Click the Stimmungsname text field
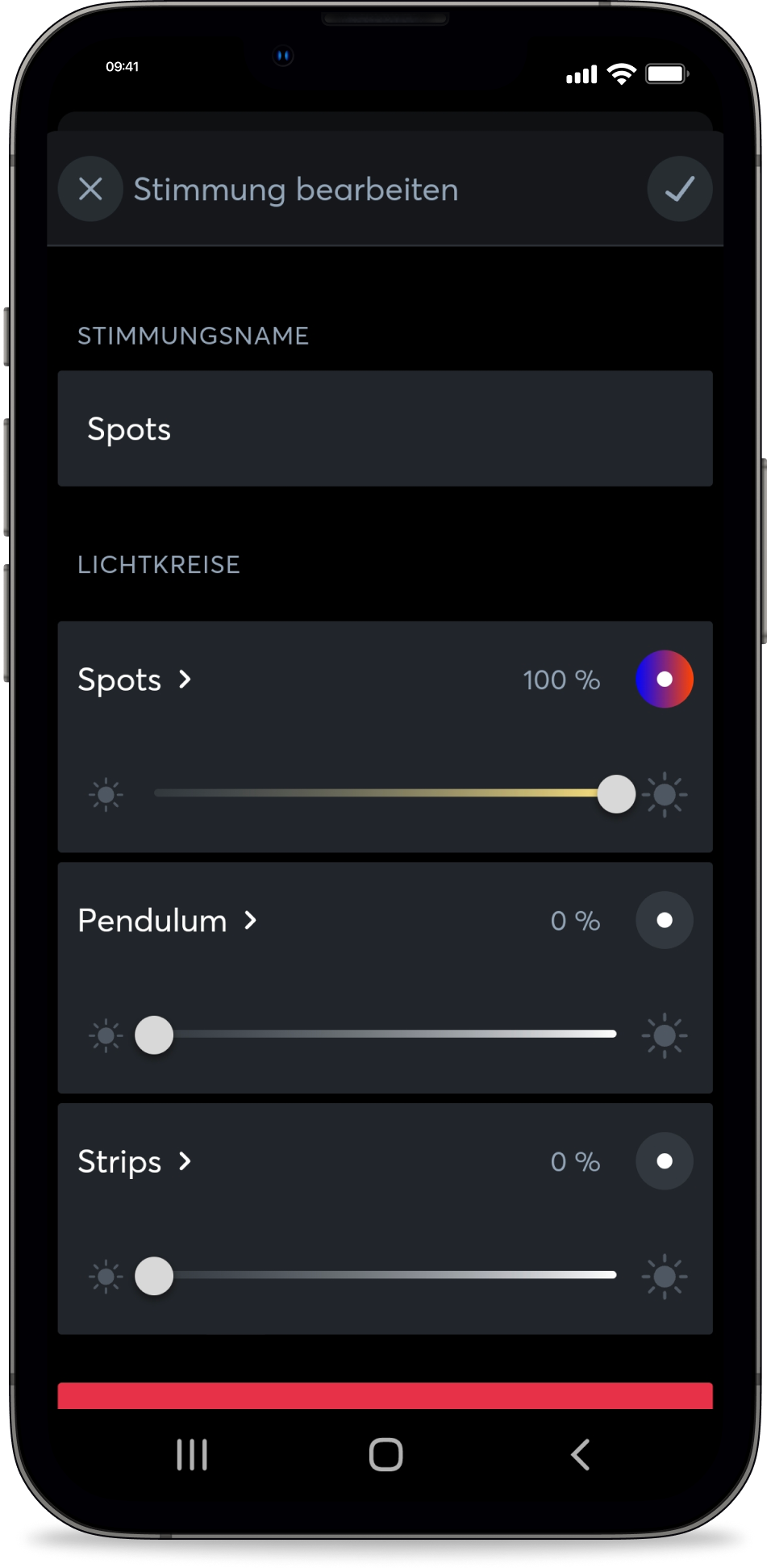The width and height of the screenshot is (771, 1568). (x=385, y=429)
